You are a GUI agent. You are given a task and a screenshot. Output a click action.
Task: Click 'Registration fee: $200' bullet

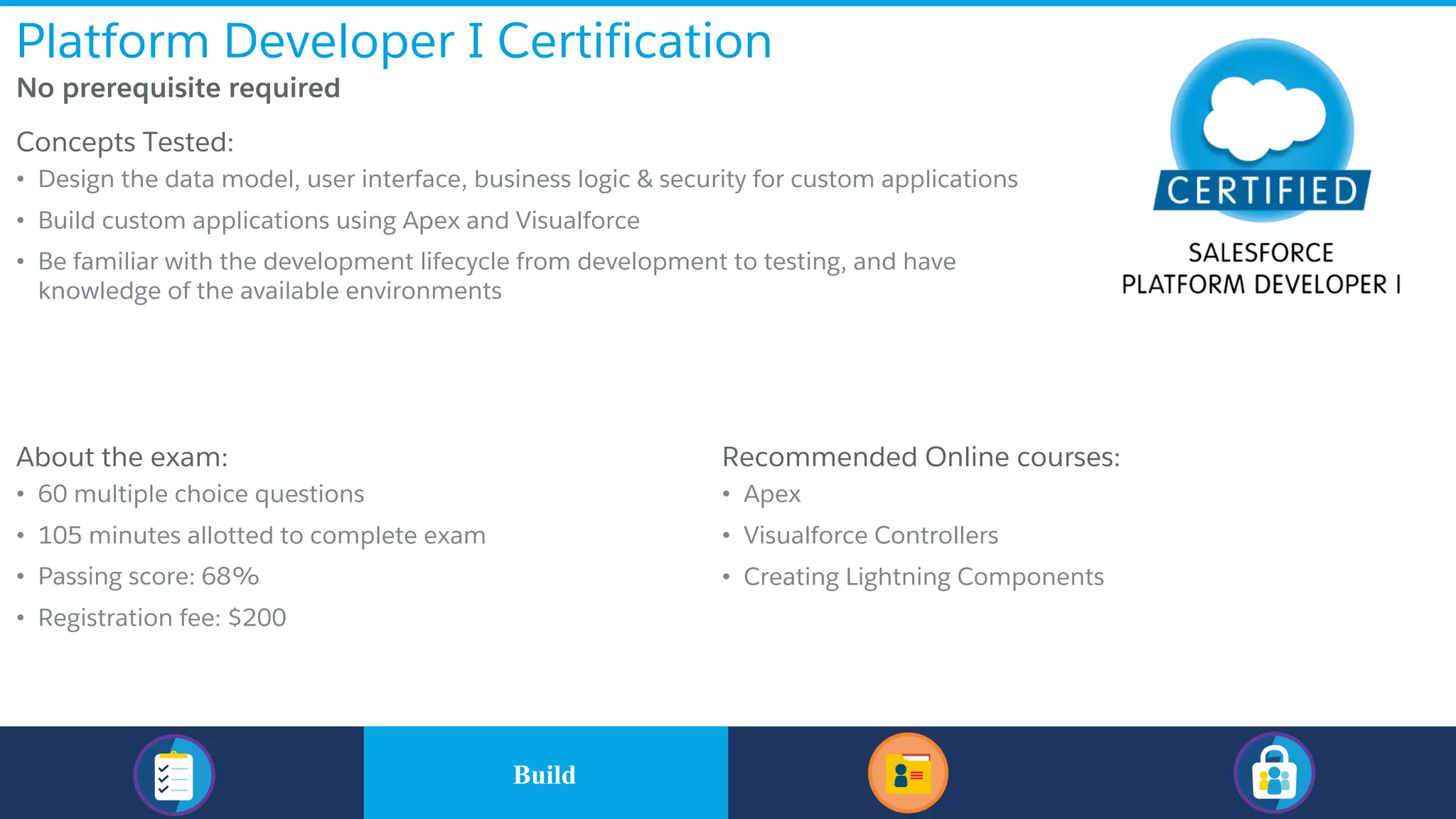(162, 618)
